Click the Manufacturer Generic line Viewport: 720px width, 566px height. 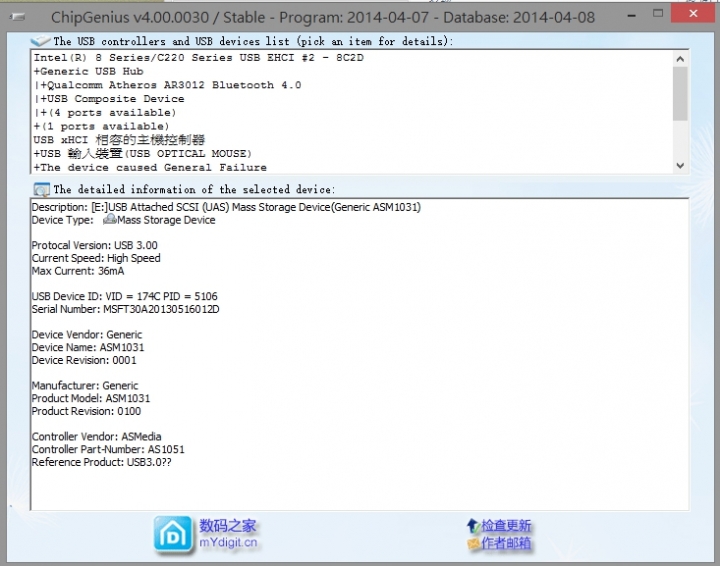tap(84, 385)
